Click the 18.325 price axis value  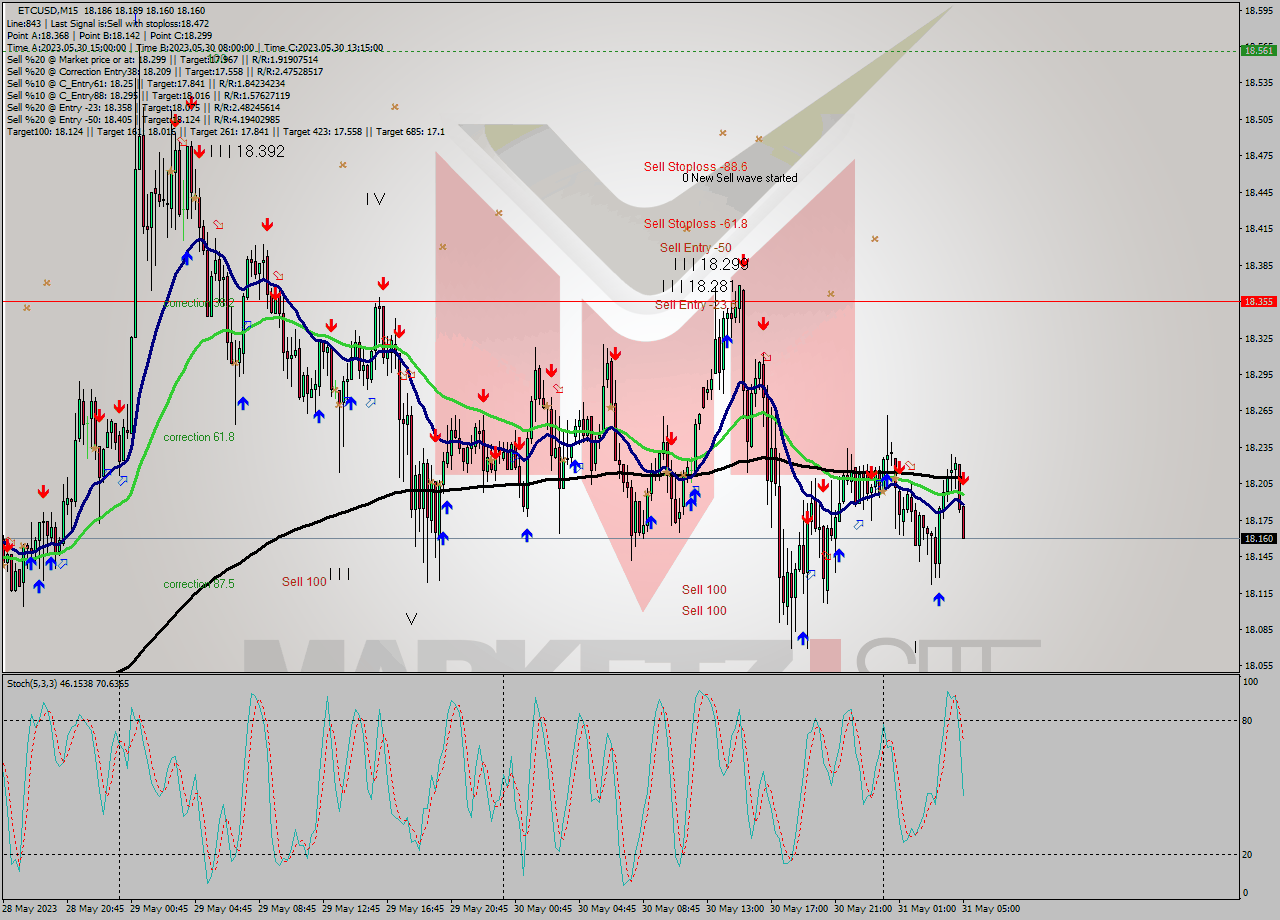(x=1258, y=338)
